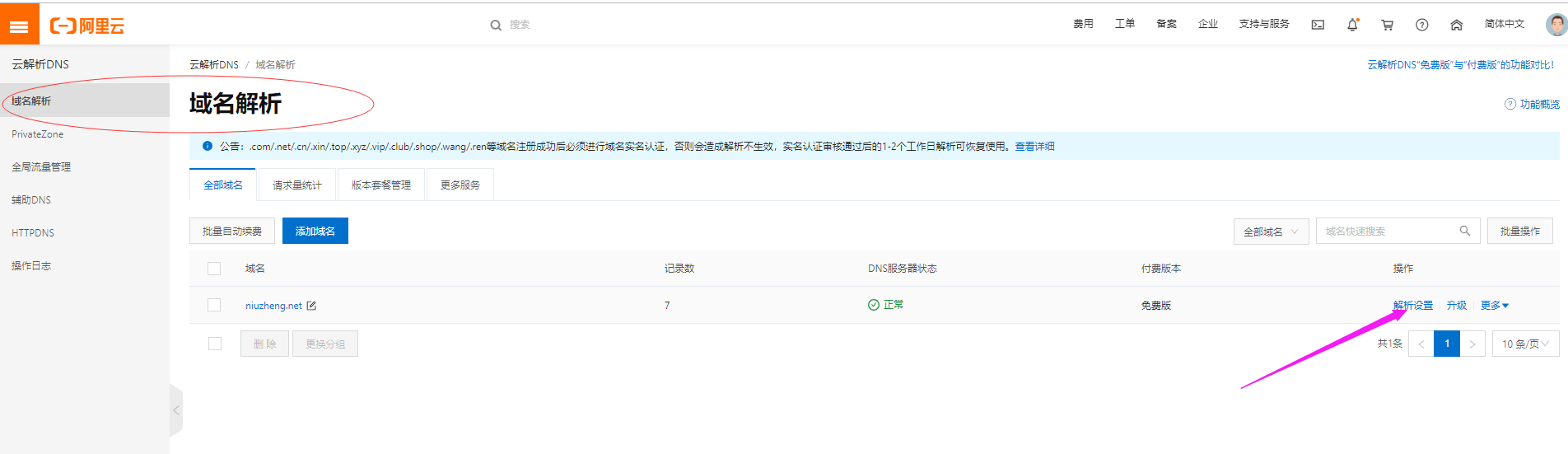Open the orange hamburger menu
The height and width of the screenshot is (454, 1568).
point(19,26)
